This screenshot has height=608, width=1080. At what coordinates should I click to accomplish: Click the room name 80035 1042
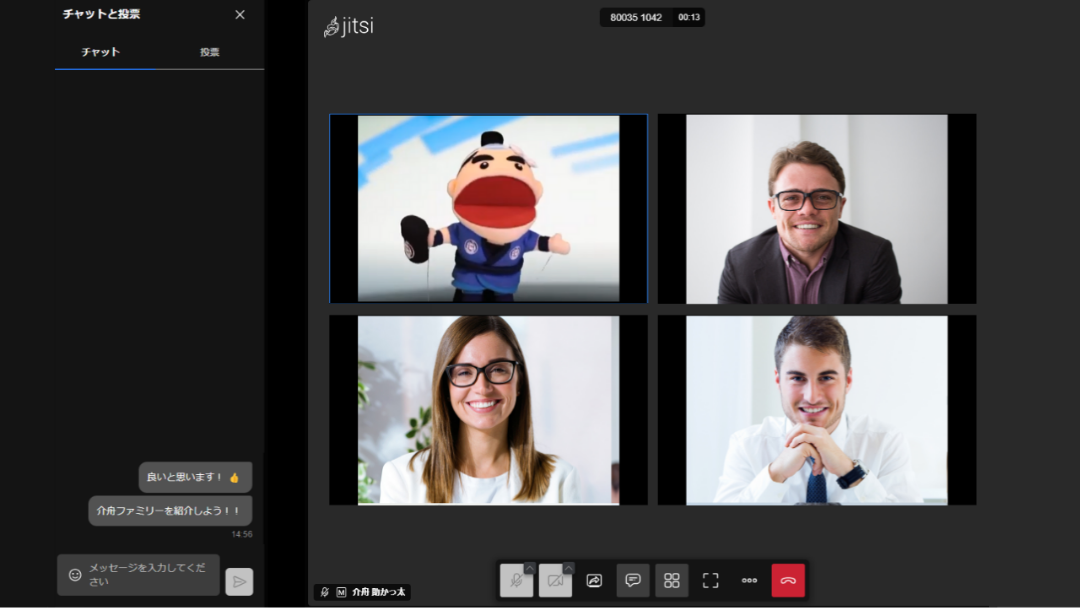[636, 17]
